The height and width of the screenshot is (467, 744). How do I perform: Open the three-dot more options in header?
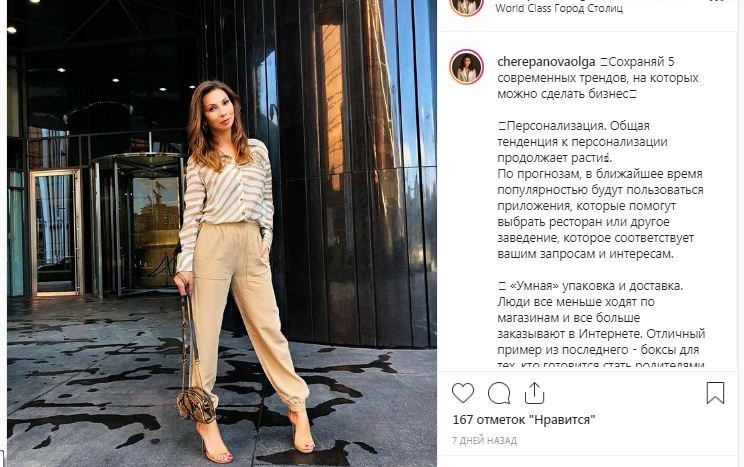716,1
